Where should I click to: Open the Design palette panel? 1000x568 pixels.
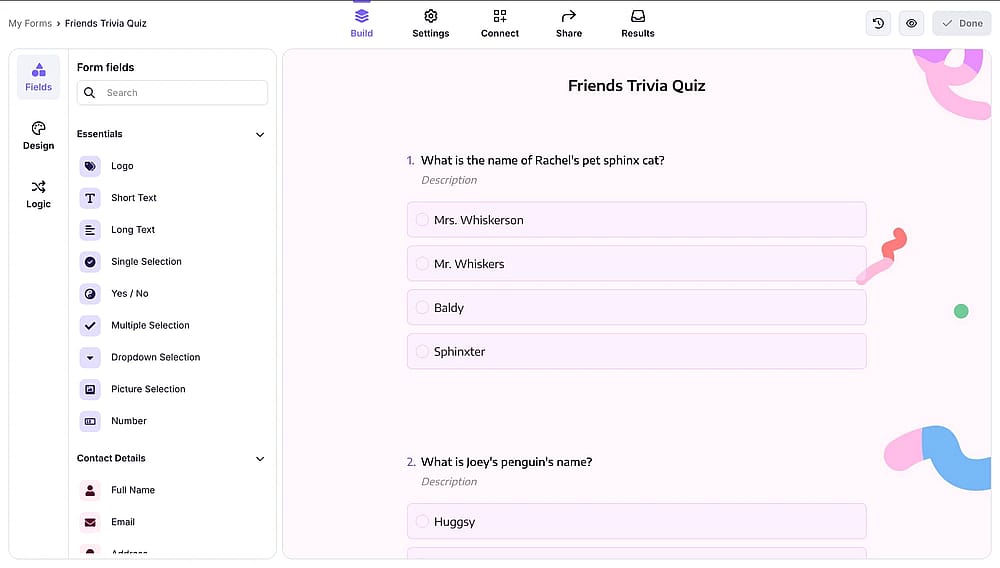point(38,136)
